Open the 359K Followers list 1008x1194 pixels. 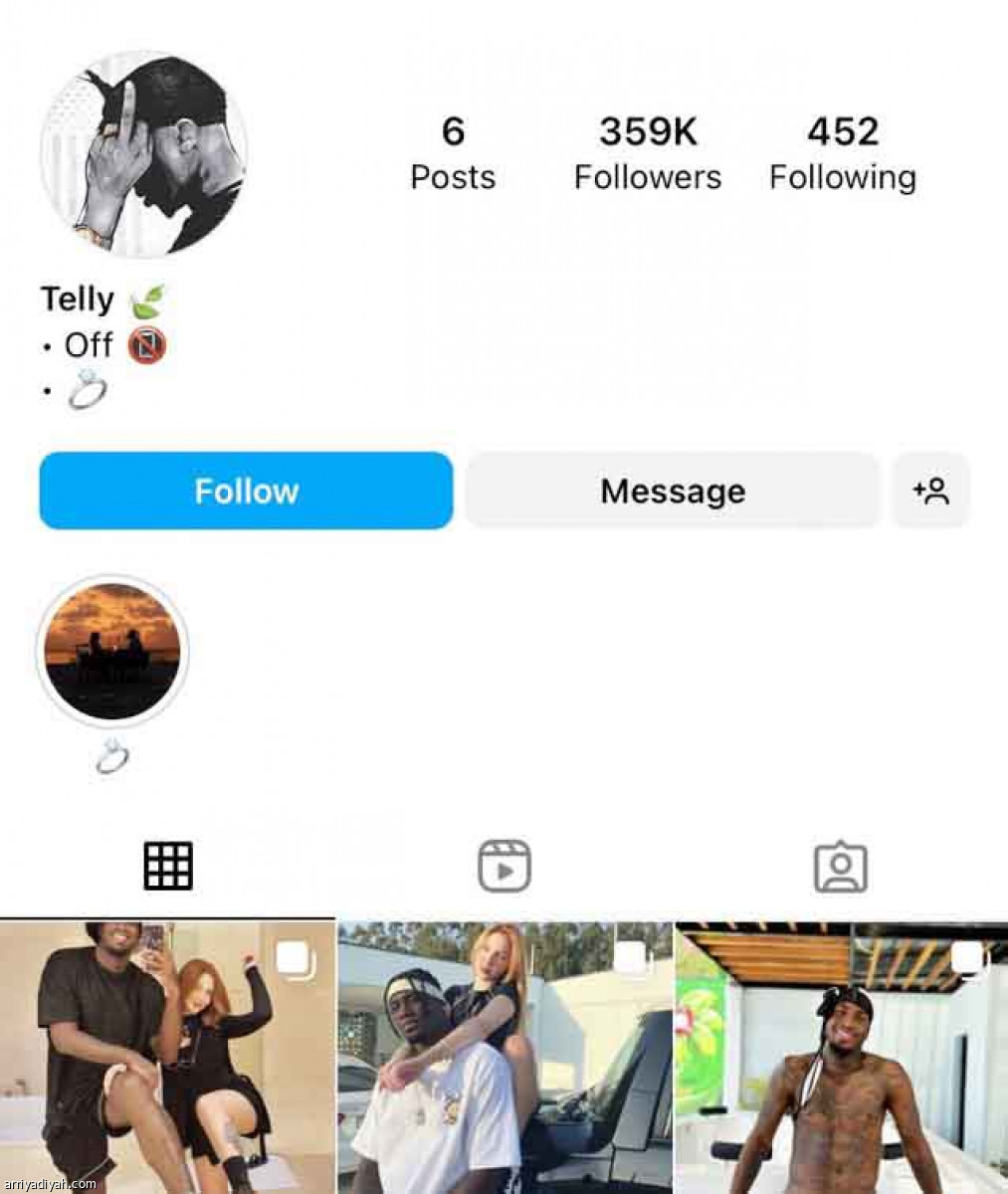pyautogui.click(x=648, y=152)
